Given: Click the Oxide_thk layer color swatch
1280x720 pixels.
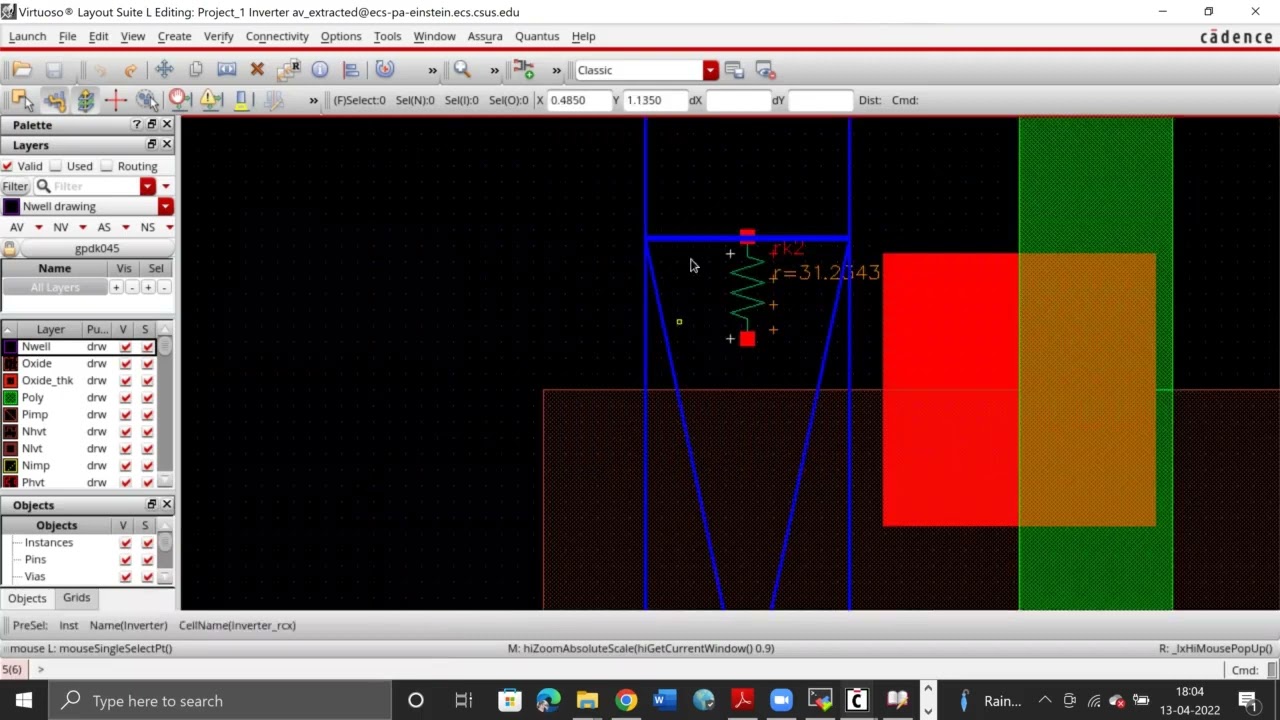Looking at the screenshot, I should click(10, 381).
